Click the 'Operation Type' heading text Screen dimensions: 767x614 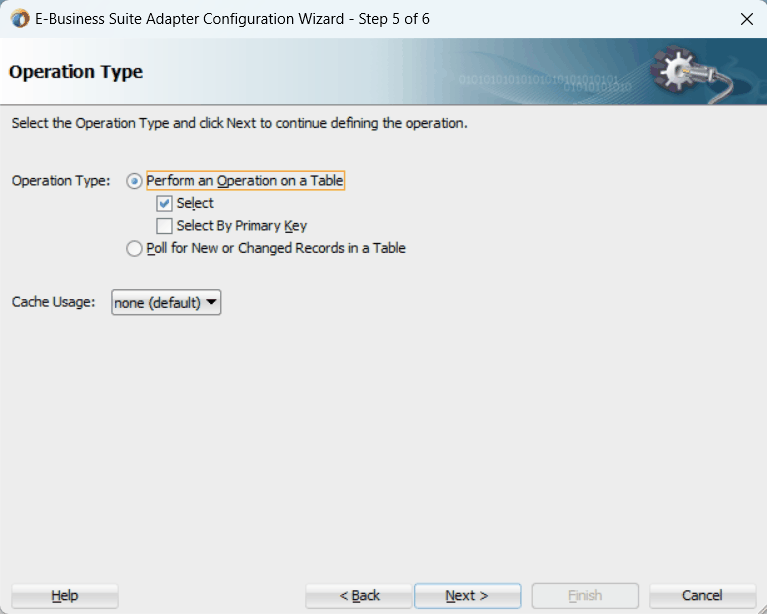76,71
